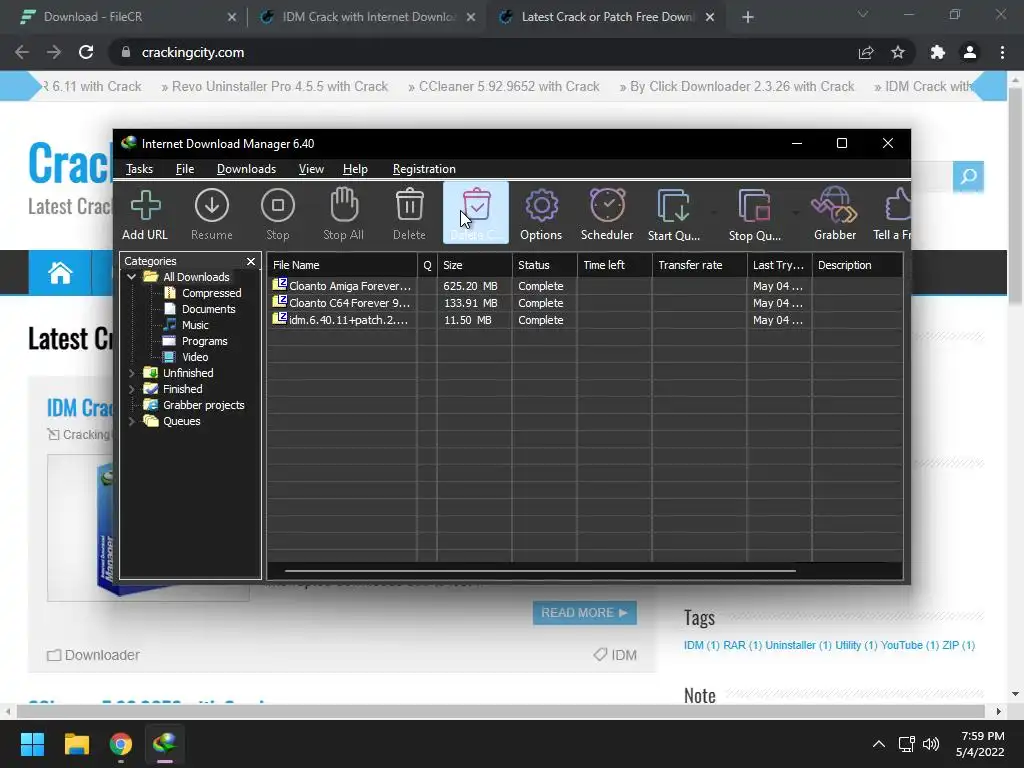Bookmark this page with star icon
This screenshot has height=768, width=1024.
tap(898, 52)
